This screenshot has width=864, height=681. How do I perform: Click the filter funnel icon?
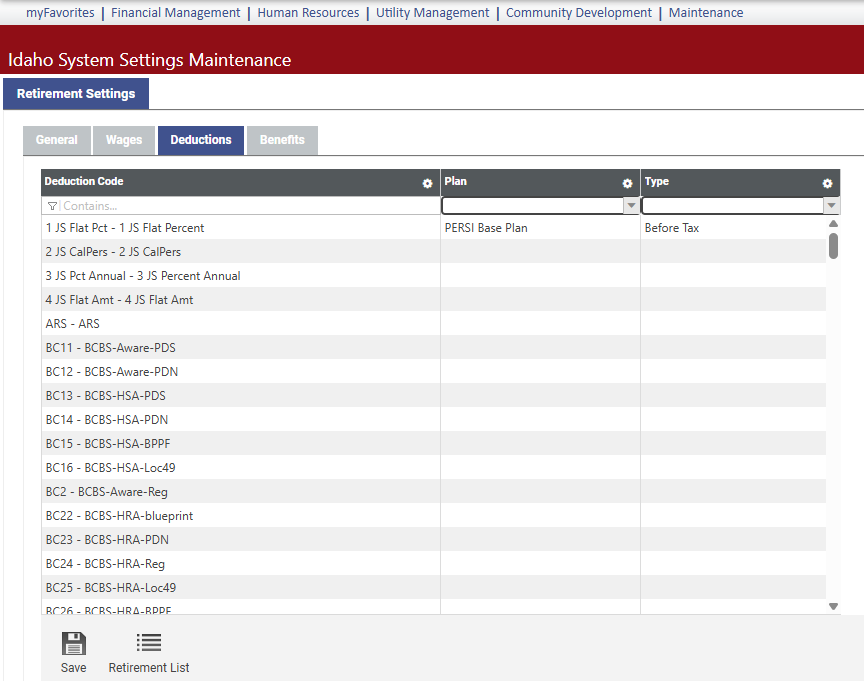(52, 206)
